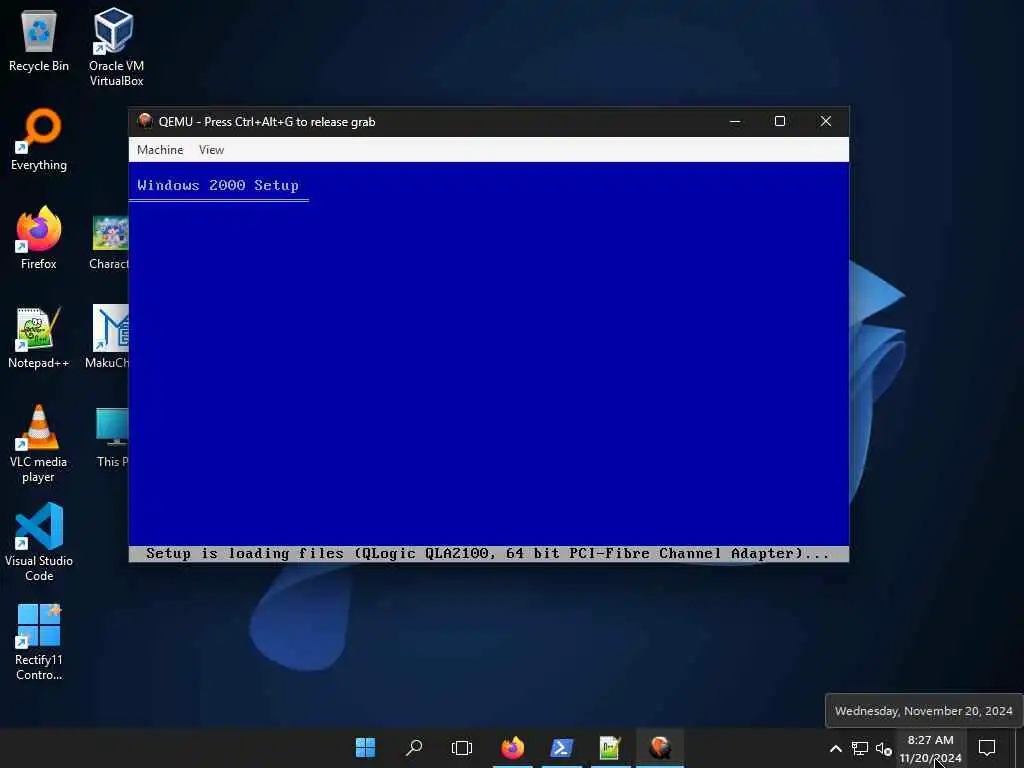Open the taskbar clock showing 8:27 AM
This screenshot has height=768, width=1024.
point(930,748)
